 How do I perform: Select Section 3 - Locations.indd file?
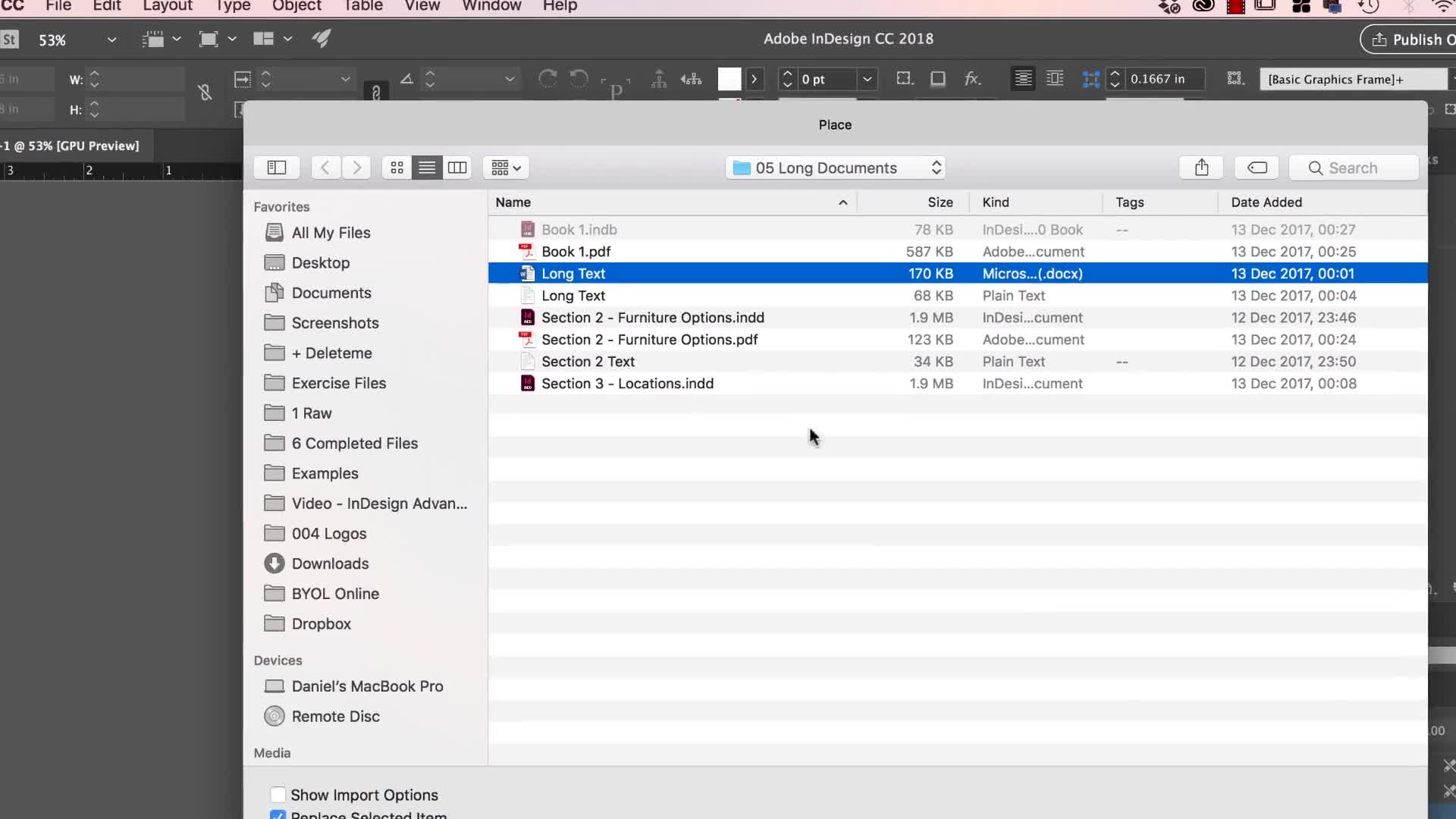click(x=958, y=383)
